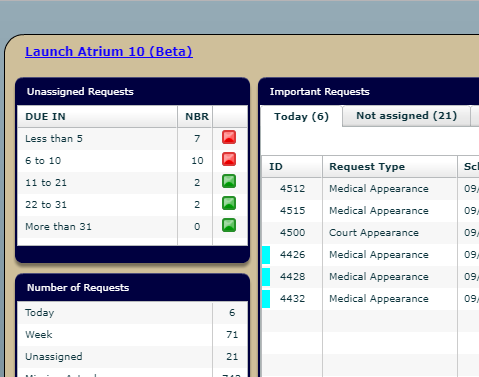Viewport: 479px width, 377px height.
Task: Click the '6 to 10' row label
Action: (43, 161)
